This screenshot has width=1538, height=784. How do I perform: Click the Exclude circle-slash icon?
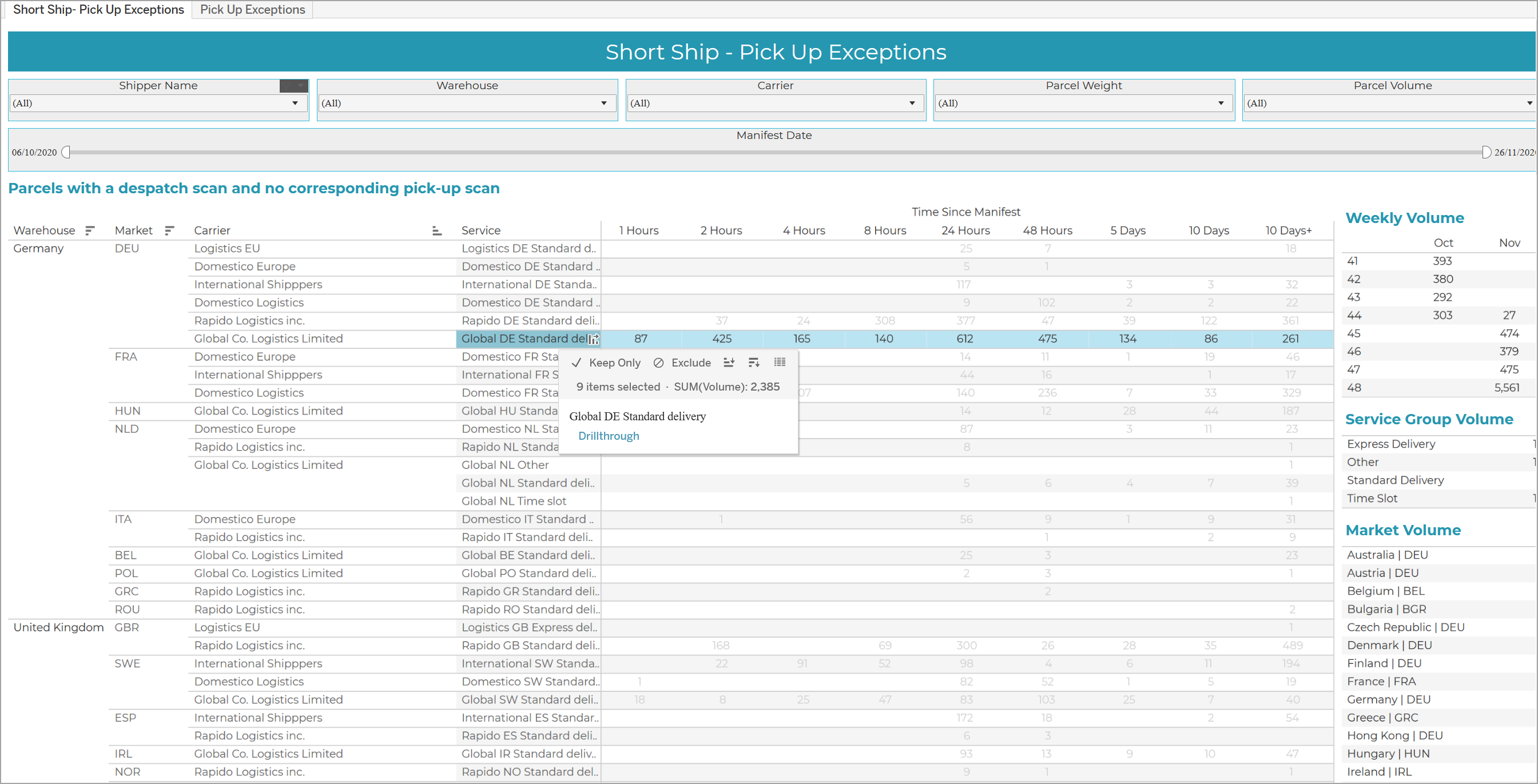click(x=658, y=363)
